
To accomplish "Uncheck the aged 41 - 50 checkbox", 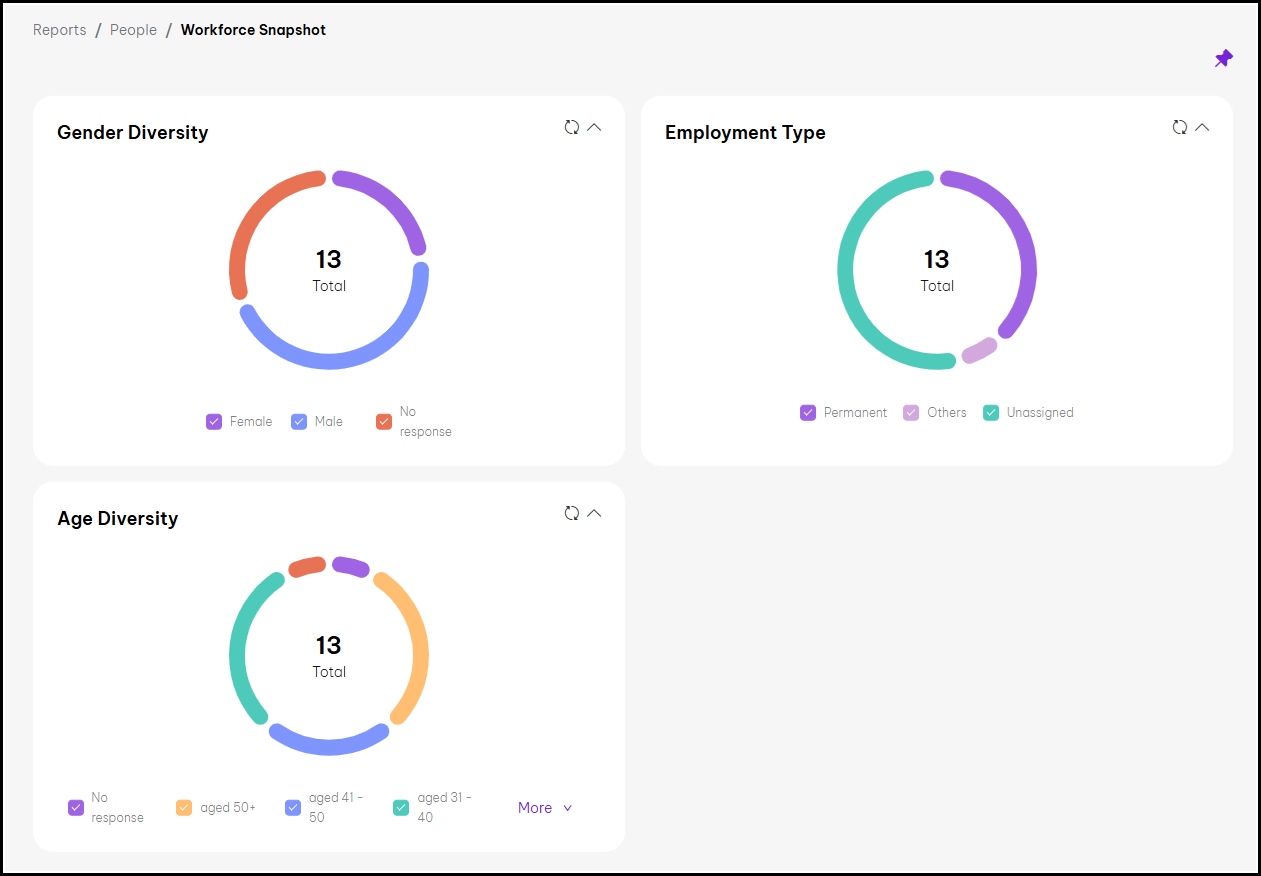I will [293, 807].
